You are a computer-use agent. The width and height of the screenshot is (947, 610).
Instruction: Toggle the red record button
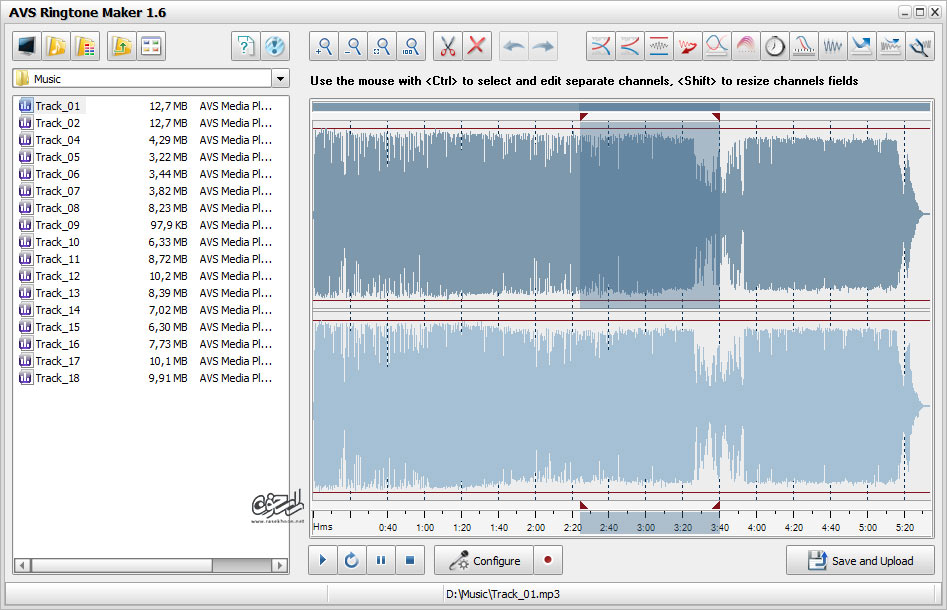tap(548, 560)
